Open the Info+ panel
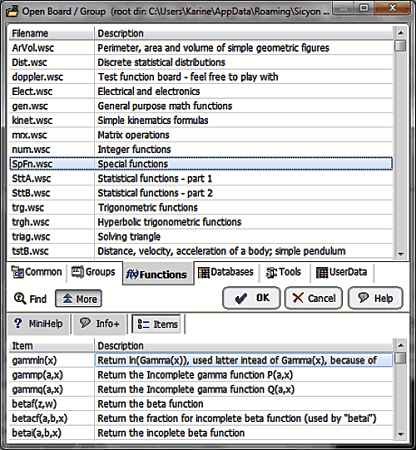416x450 pixels. (100, 324)
